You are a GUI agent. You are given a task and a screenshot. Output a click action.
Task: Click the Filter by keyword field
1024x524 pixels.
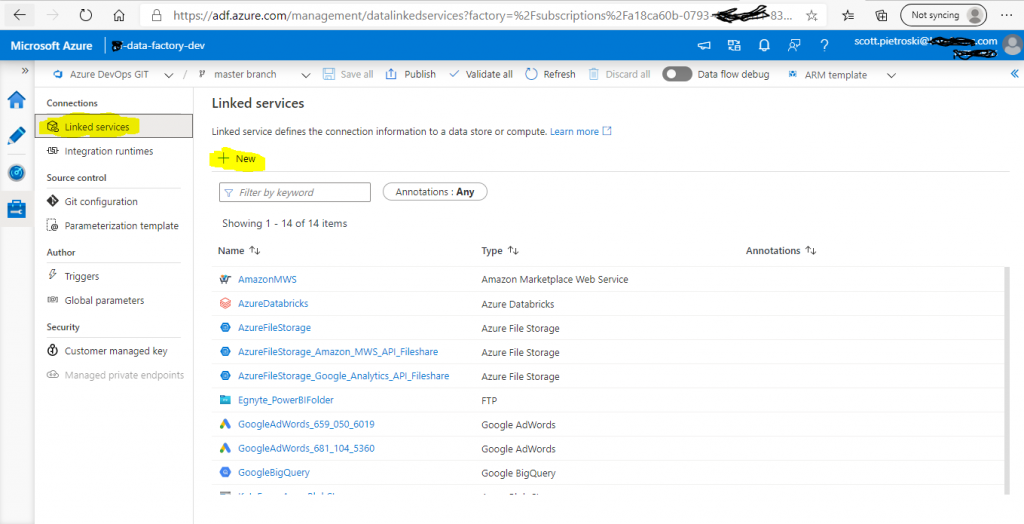point(295,192)
